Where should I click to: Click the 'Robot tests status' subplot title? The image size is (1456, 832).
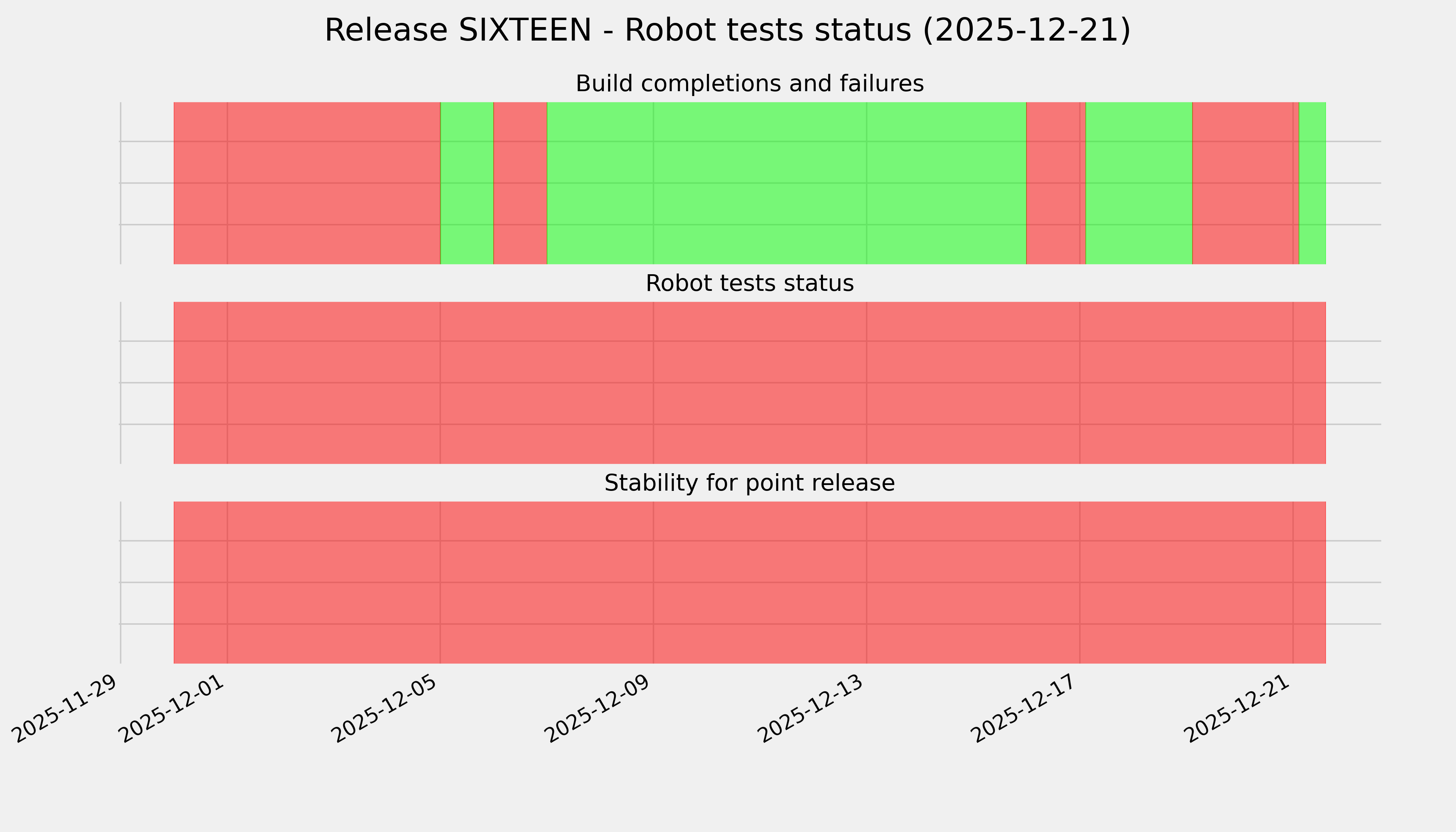click(749, 284)
